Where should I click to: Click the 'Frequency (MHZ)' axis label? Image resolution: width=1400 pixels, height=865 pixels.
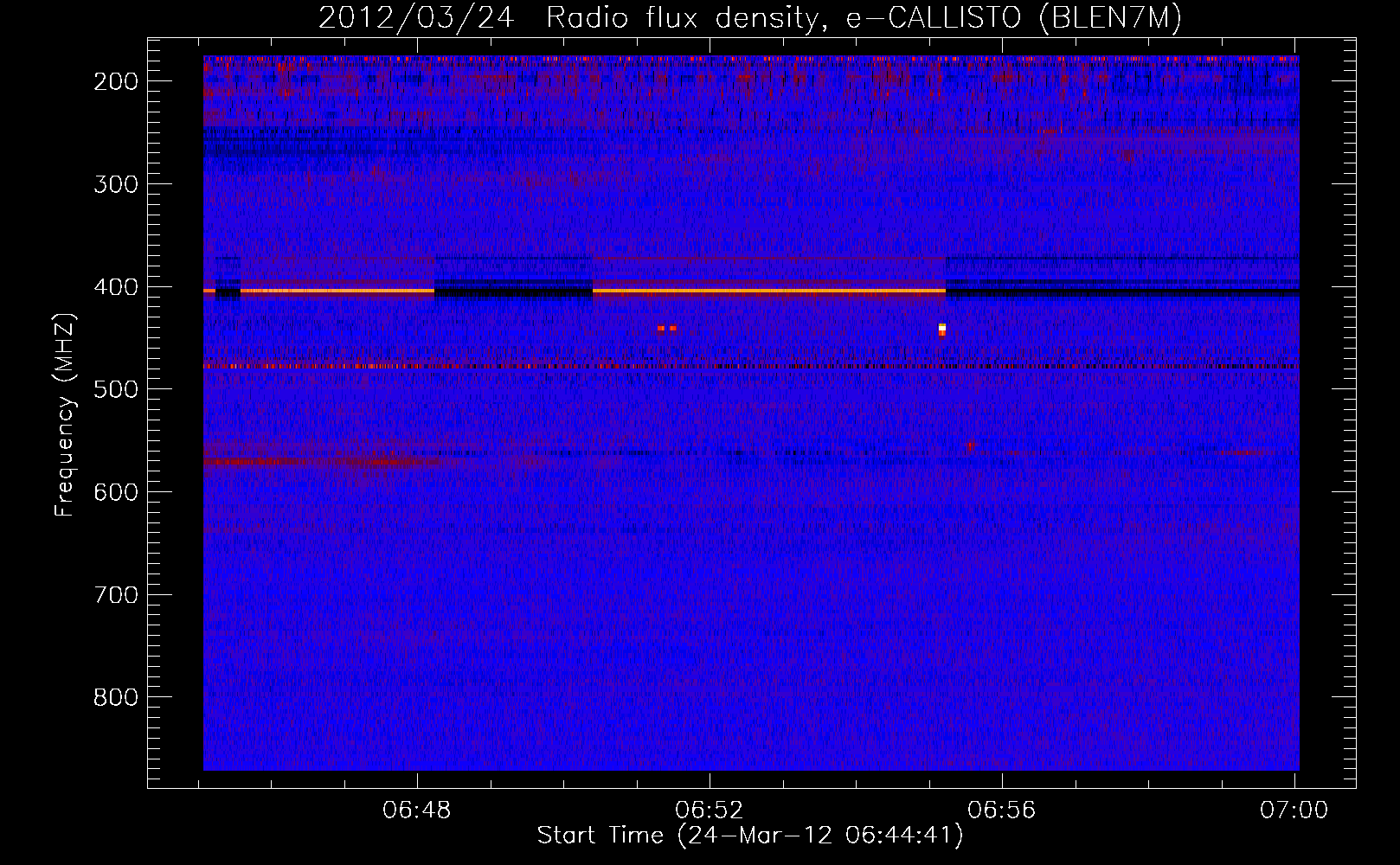(65, 415)
